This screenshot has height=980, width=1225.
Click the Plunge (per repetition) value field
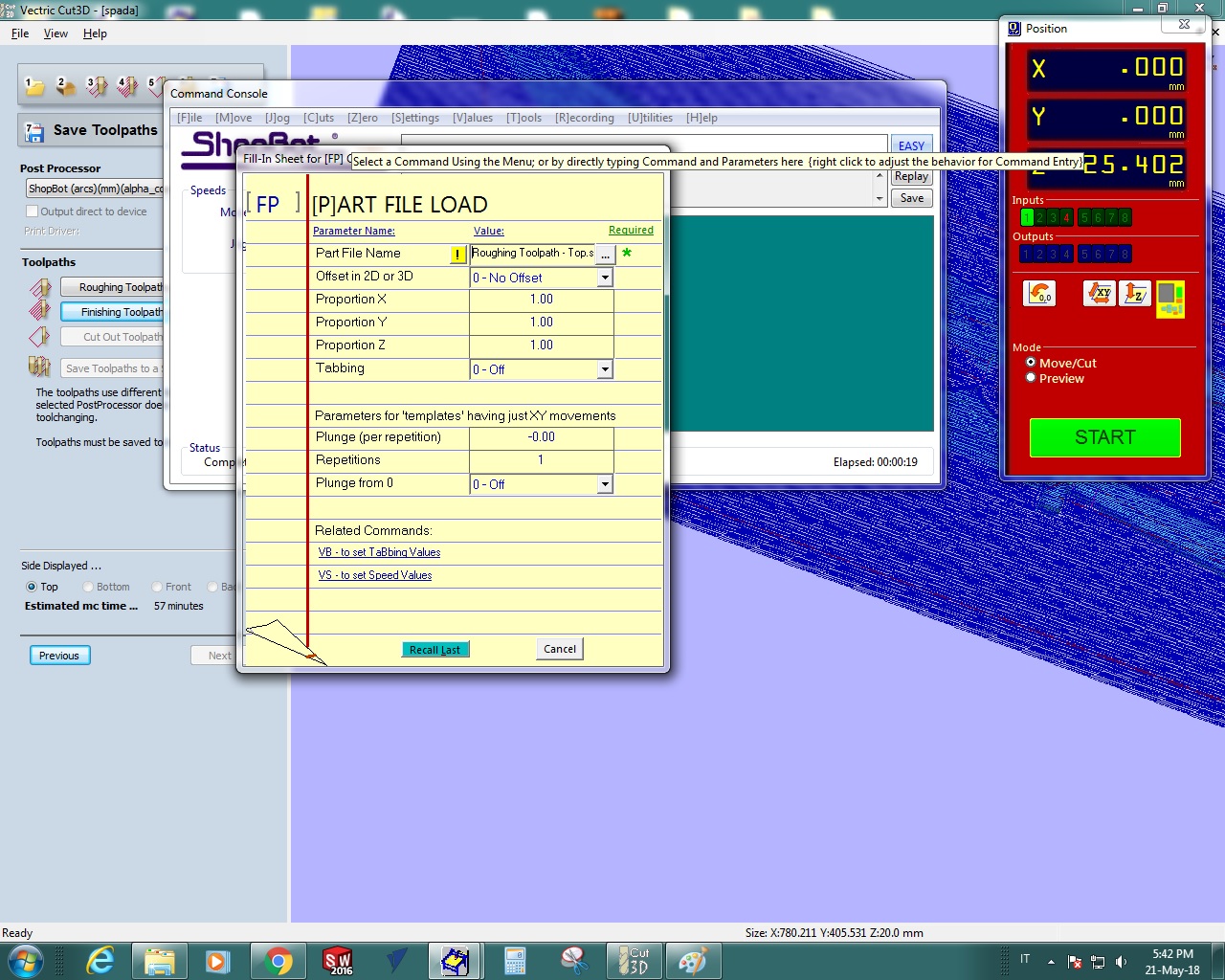(x=542, y=437)
